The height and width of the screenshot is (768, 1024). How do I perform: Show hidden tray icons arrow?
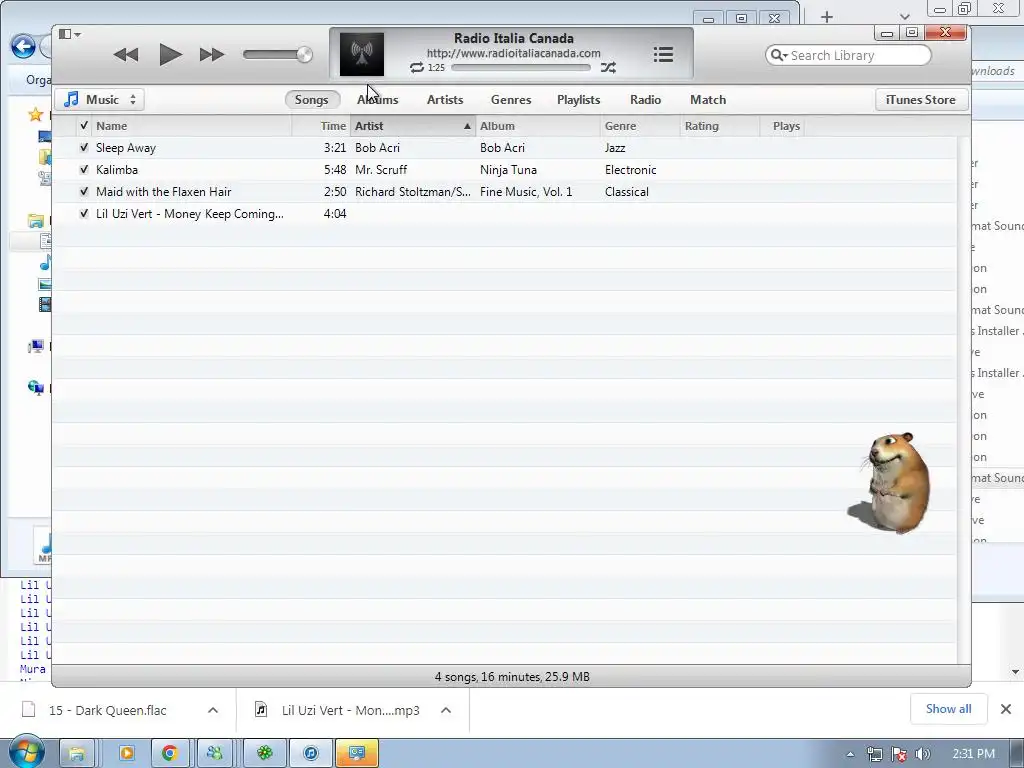coord(850,754)
